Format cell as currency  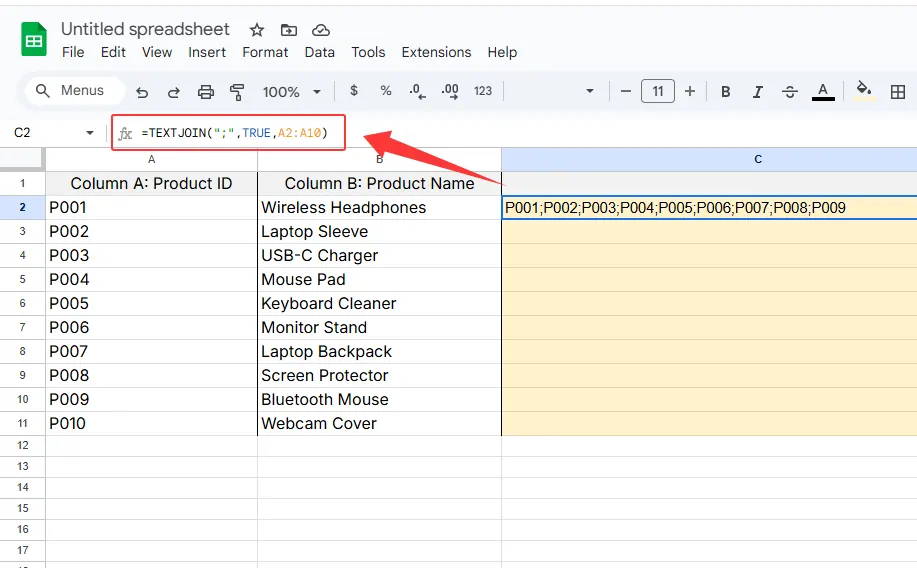(354, 91)
